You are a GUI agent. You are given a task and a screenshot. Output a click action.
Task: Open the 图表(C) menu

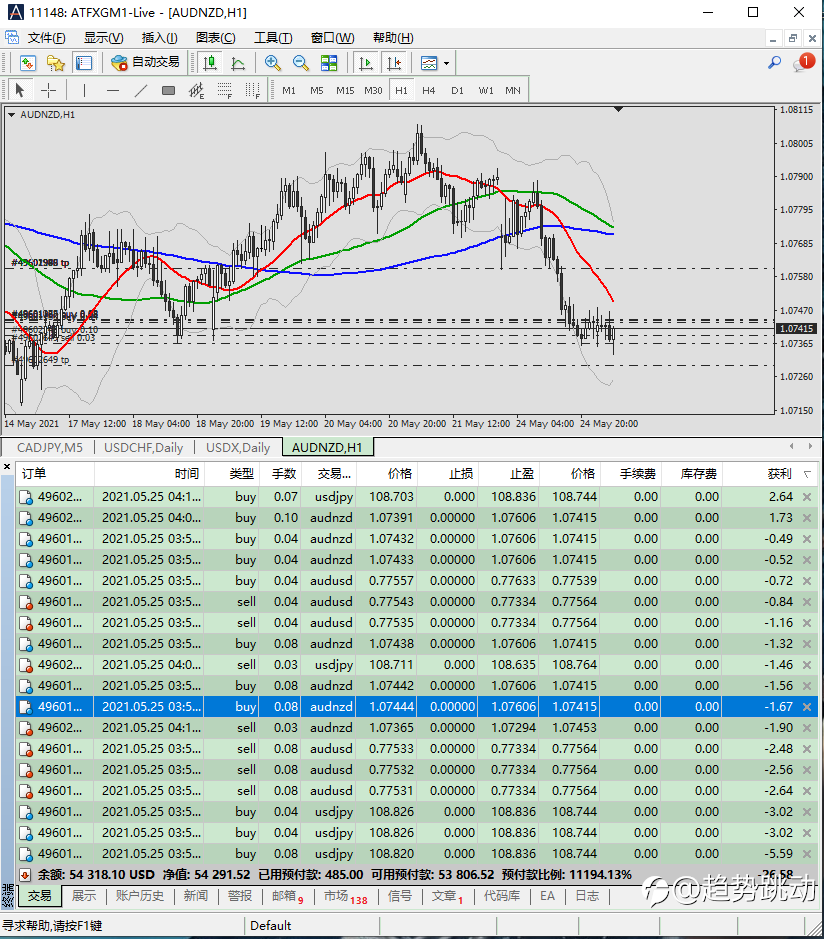[215, 38]
